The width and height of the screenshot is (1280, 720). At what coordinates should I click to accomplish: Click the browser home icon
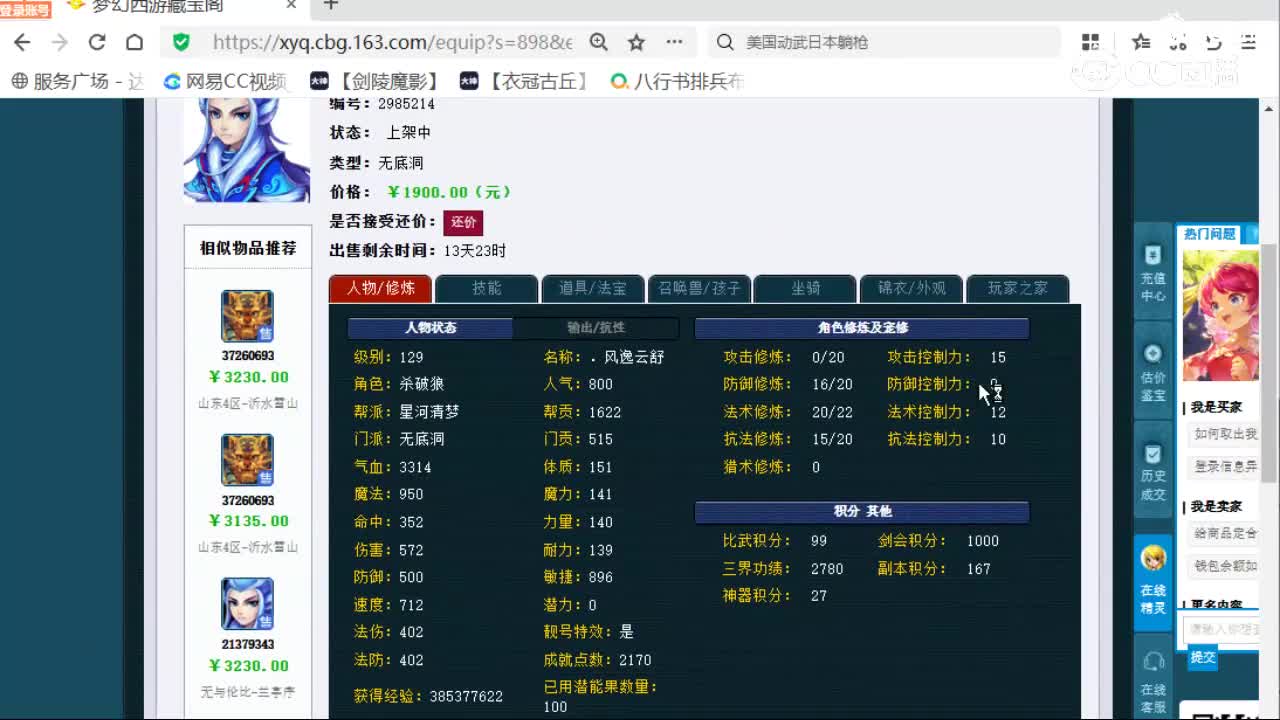[x=135, y=43]
